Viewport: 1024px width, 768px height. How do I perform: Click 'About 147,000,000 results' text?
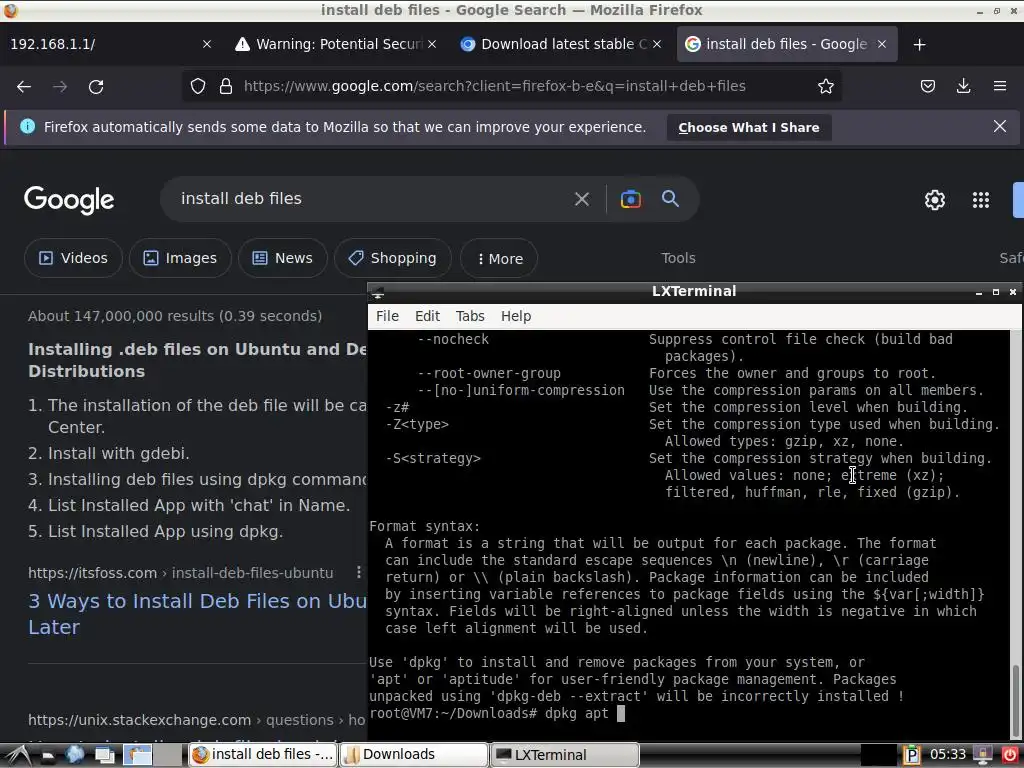(174, 316)
